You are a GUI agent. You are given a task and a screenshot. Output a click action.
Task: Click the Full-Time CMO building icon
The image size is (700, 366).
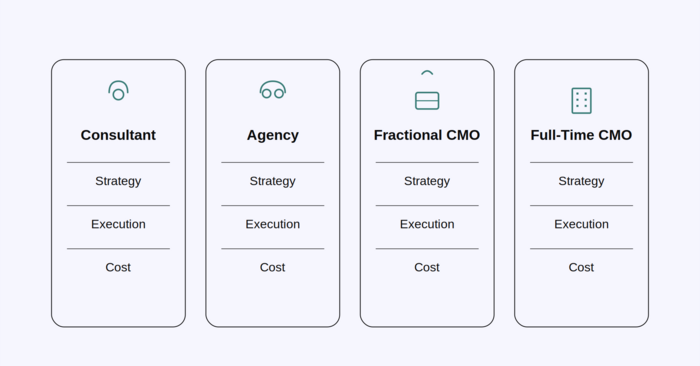[582, 100]
